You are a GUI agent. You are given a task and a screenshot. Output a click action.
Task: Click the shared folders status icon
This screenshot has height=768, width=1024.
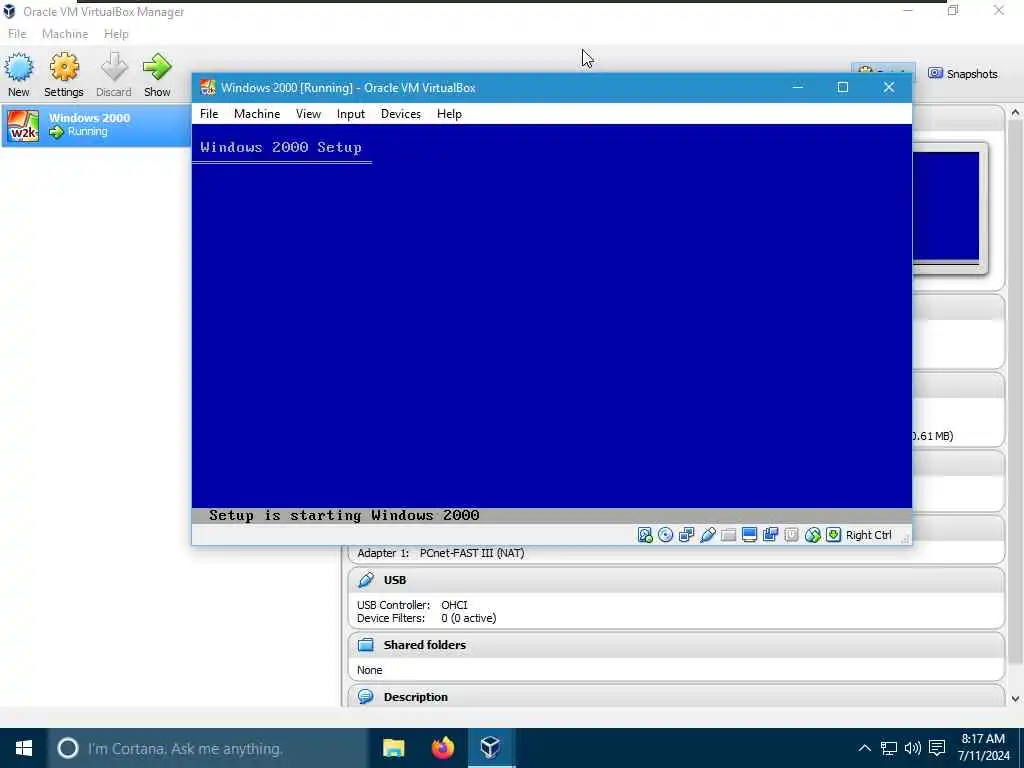(728, 535)
